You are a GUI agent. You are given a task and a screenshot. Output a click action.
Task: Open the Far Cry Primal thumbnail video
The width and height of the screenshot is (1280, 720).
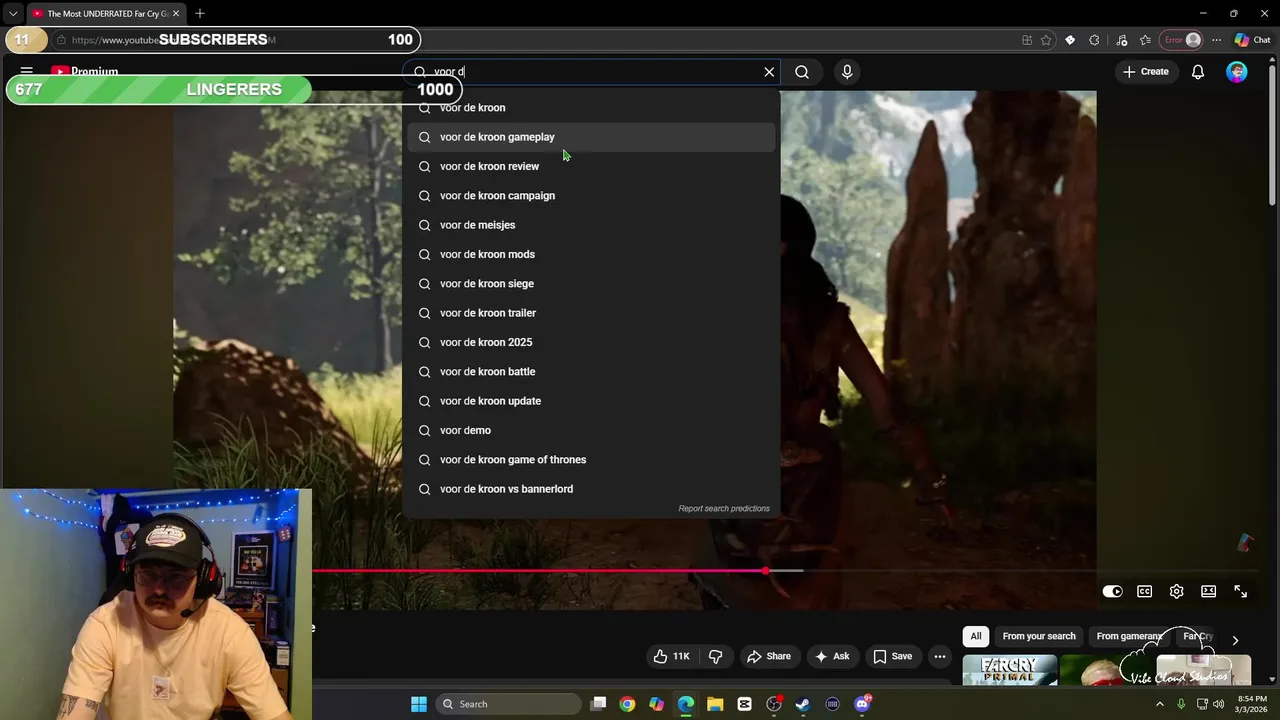coord(1010,671)
